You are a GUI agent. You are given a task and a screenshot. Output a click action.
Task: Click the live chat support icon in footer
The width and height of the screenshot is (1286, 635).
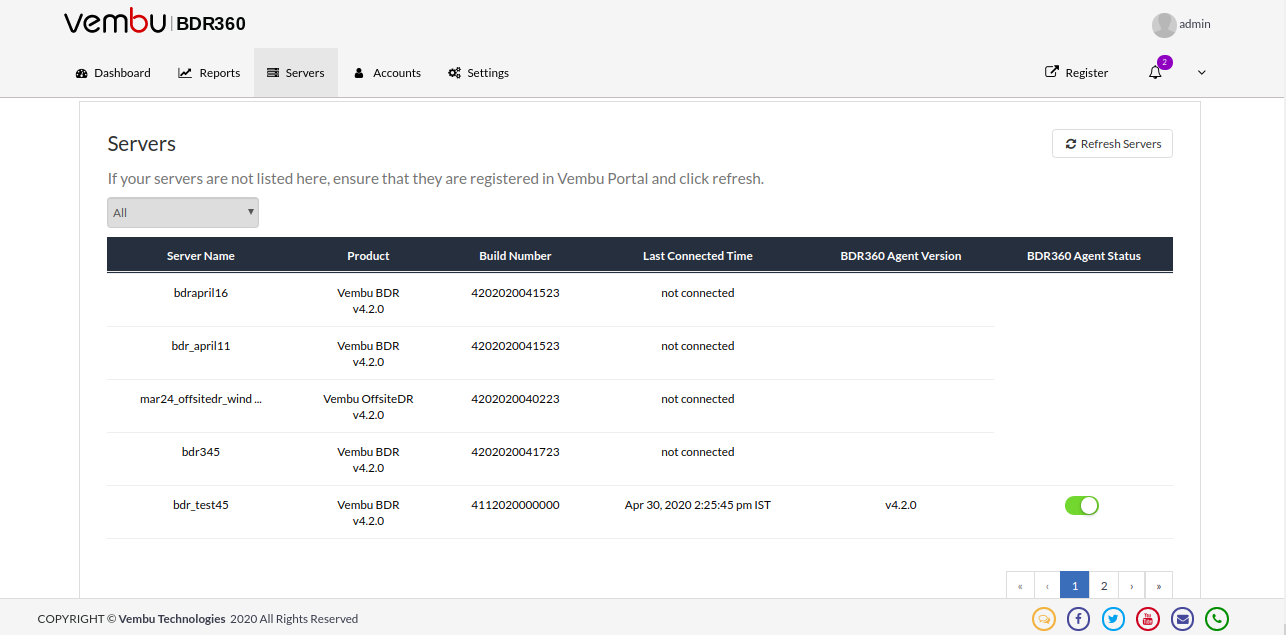tap(1044, 619)
